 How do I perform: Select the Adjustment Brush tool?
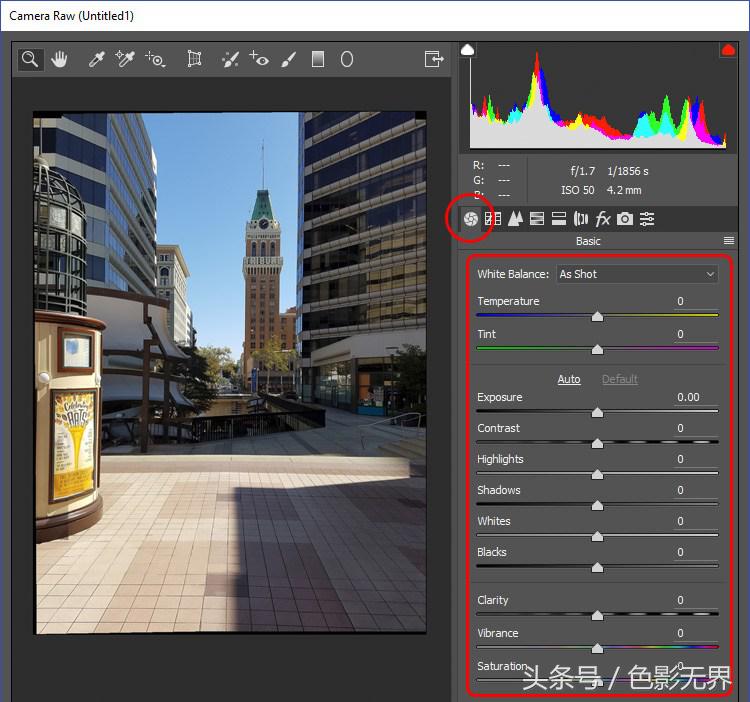coord(288,59)
